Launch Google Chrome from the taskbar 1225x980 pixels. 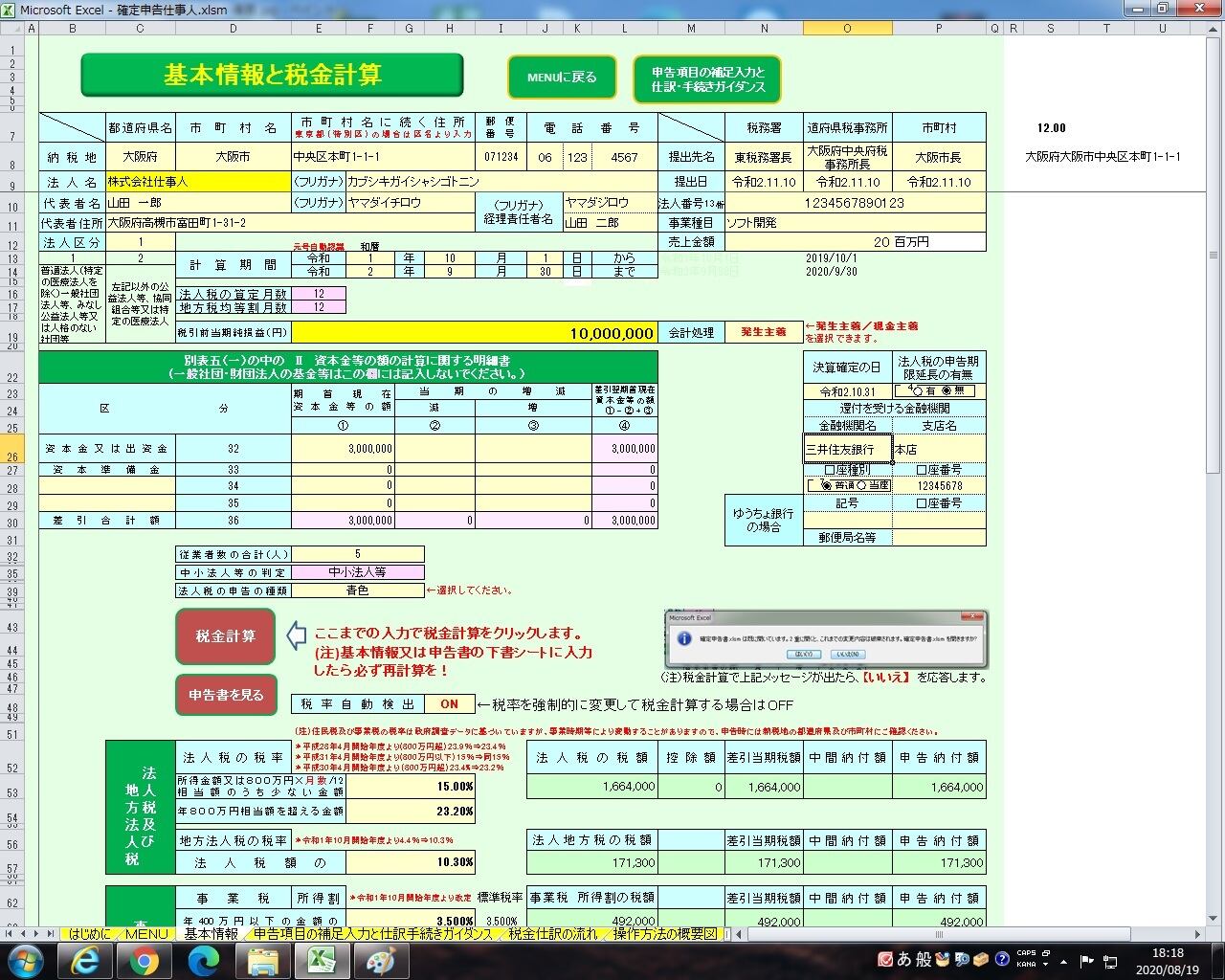click(x=145, y=959)
